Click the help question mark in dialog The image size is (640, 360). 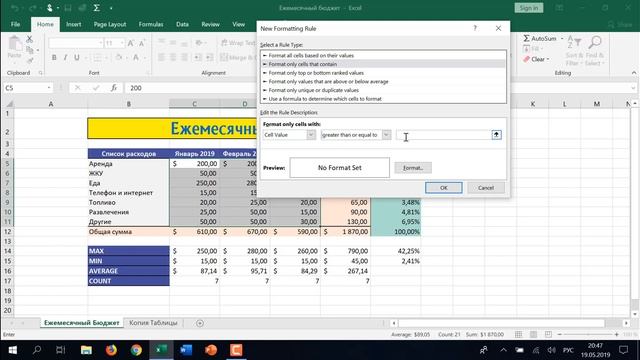tap(475, 28)
